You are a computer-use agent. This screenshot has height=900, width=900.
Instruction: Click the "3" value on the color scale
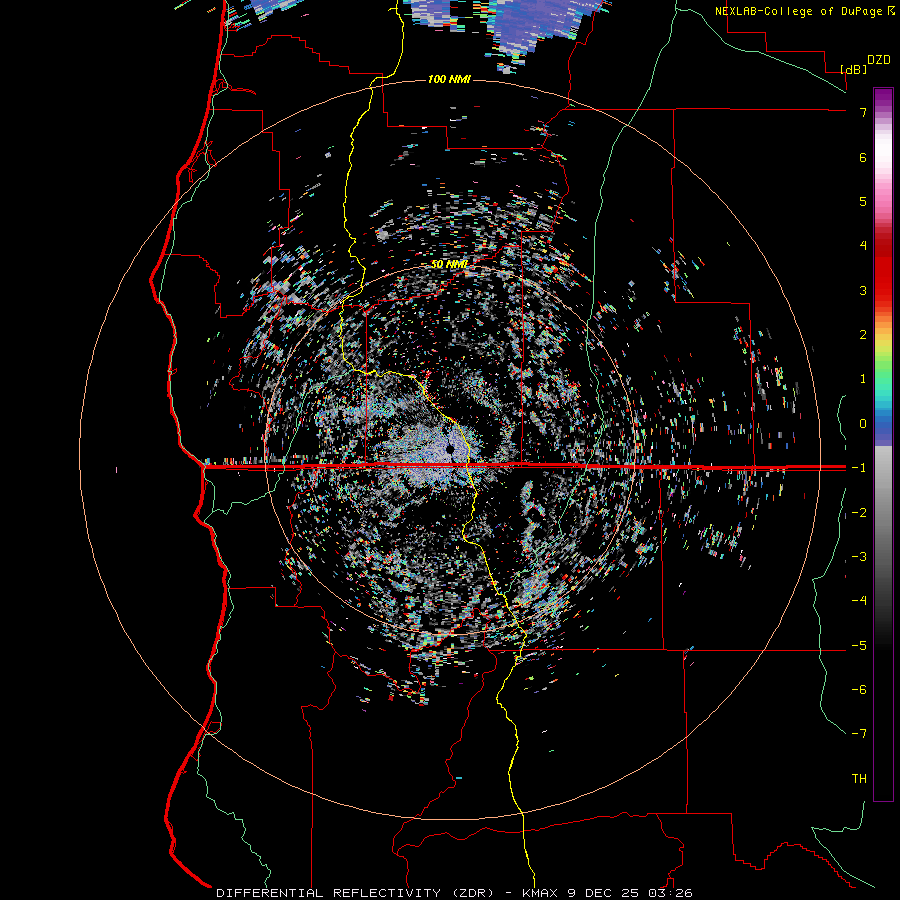pos(863,290)
